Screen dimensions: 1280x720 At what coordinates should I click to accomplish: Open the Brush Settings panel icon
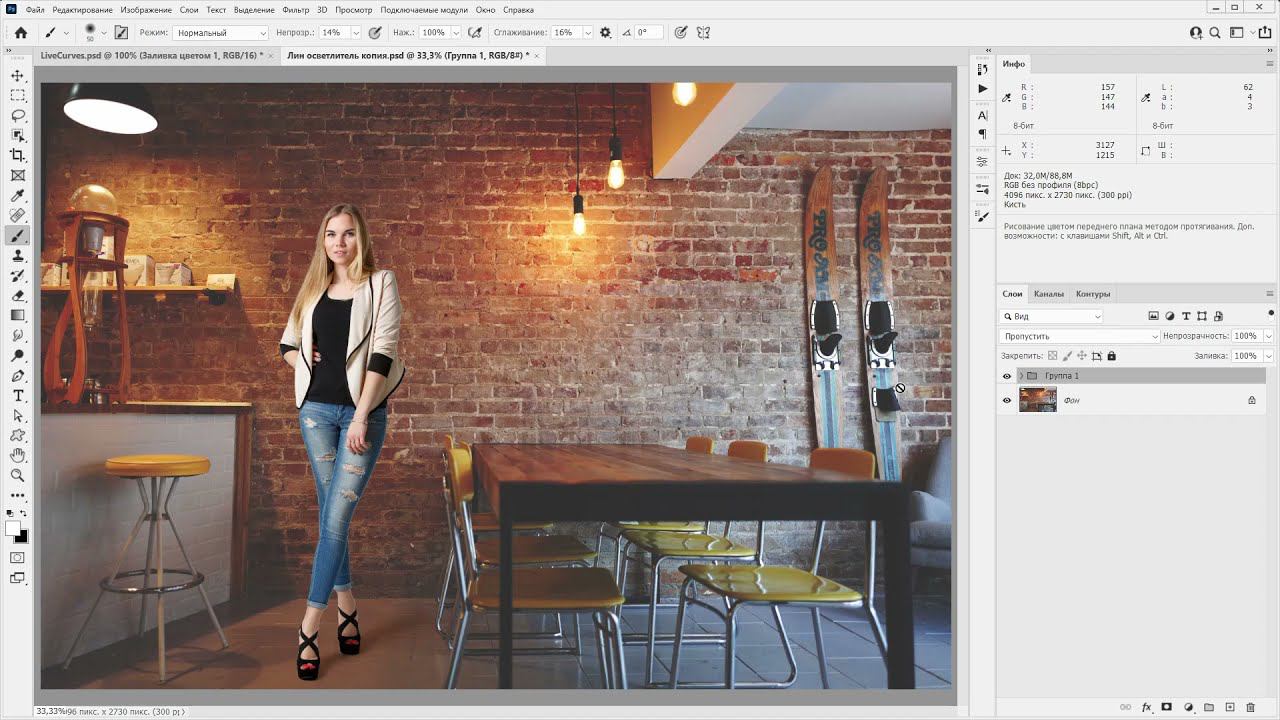982,216
